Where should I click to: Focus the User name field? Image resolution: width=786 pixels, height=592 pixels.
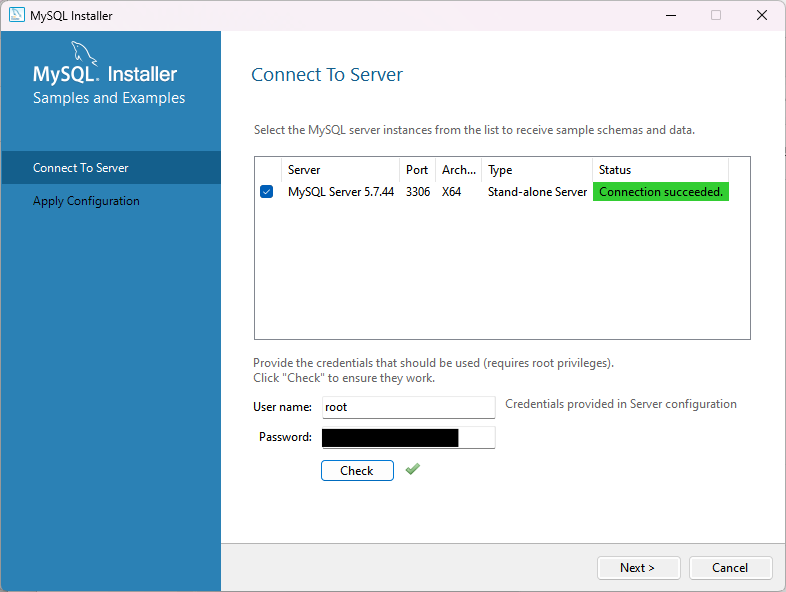409,407
